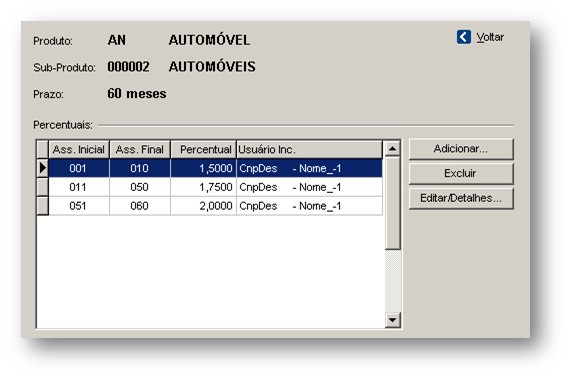This screenshot has width=572, height=380.
Task: Click the Ass. Inicial column header
Action: (79, 150)
